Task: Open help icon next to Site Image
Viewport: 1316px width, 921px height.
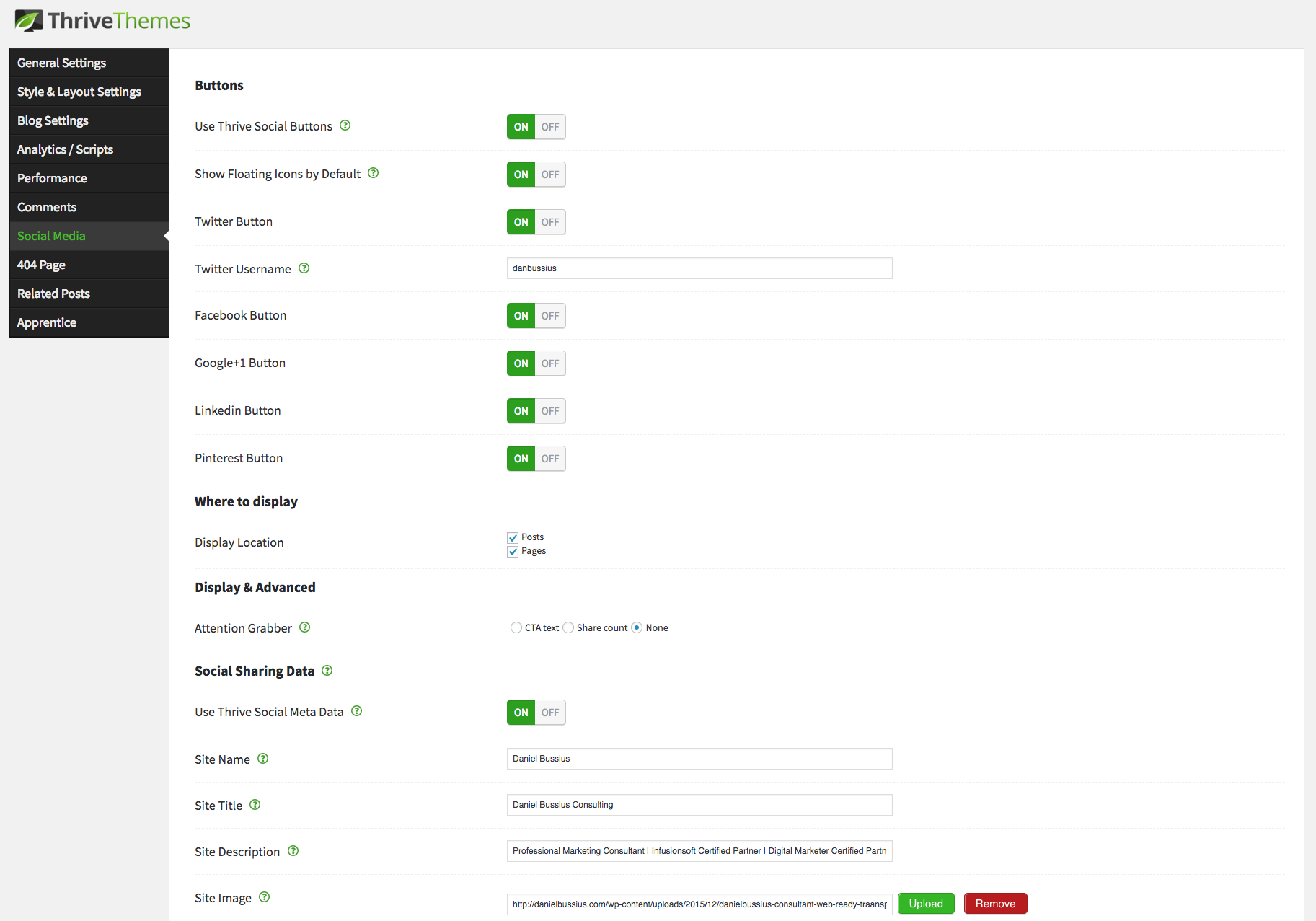Action: click(x=265, y=897)
